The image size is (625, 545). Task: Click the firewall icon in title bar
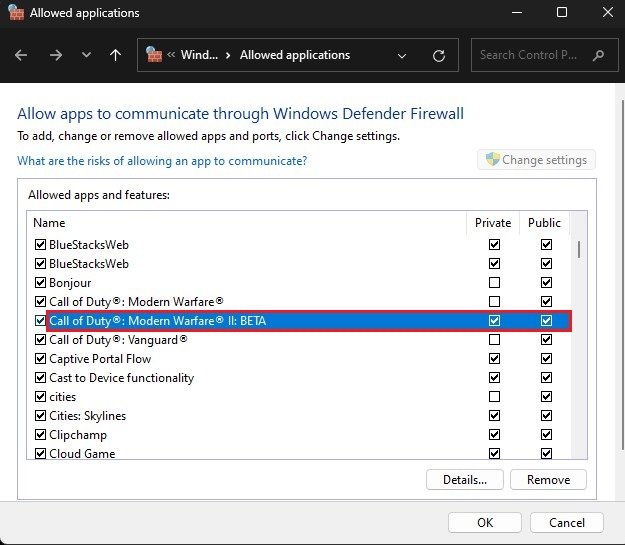pyautogui.click(x=15, y=13)
